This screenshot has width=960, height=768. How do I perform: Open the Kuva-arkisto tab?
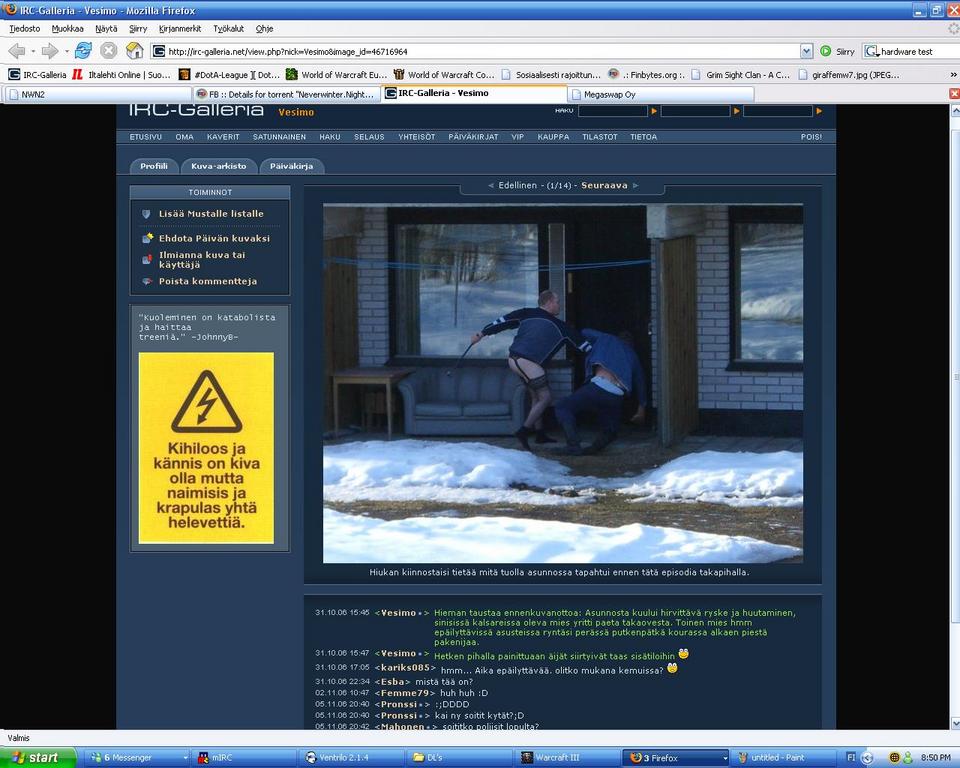219,166
